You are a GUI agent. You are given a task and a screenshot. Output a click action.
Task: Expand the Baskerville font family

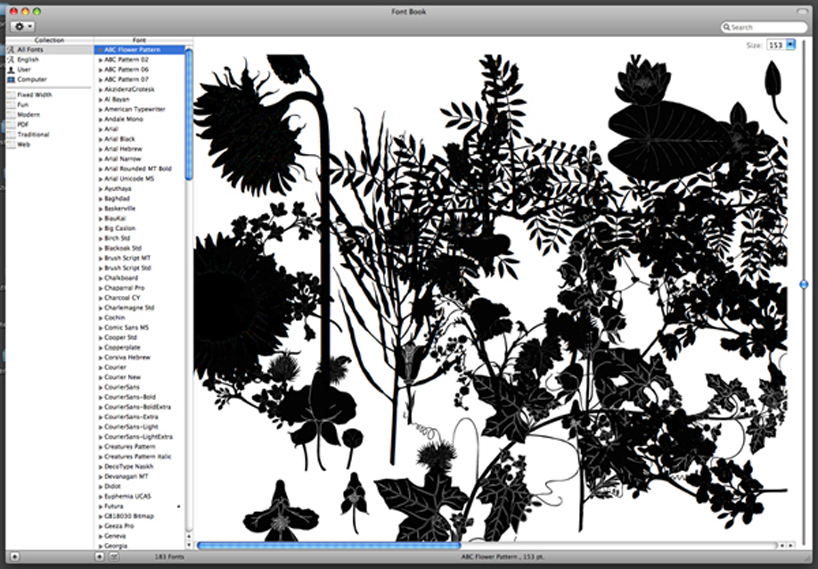coord(101,208)
